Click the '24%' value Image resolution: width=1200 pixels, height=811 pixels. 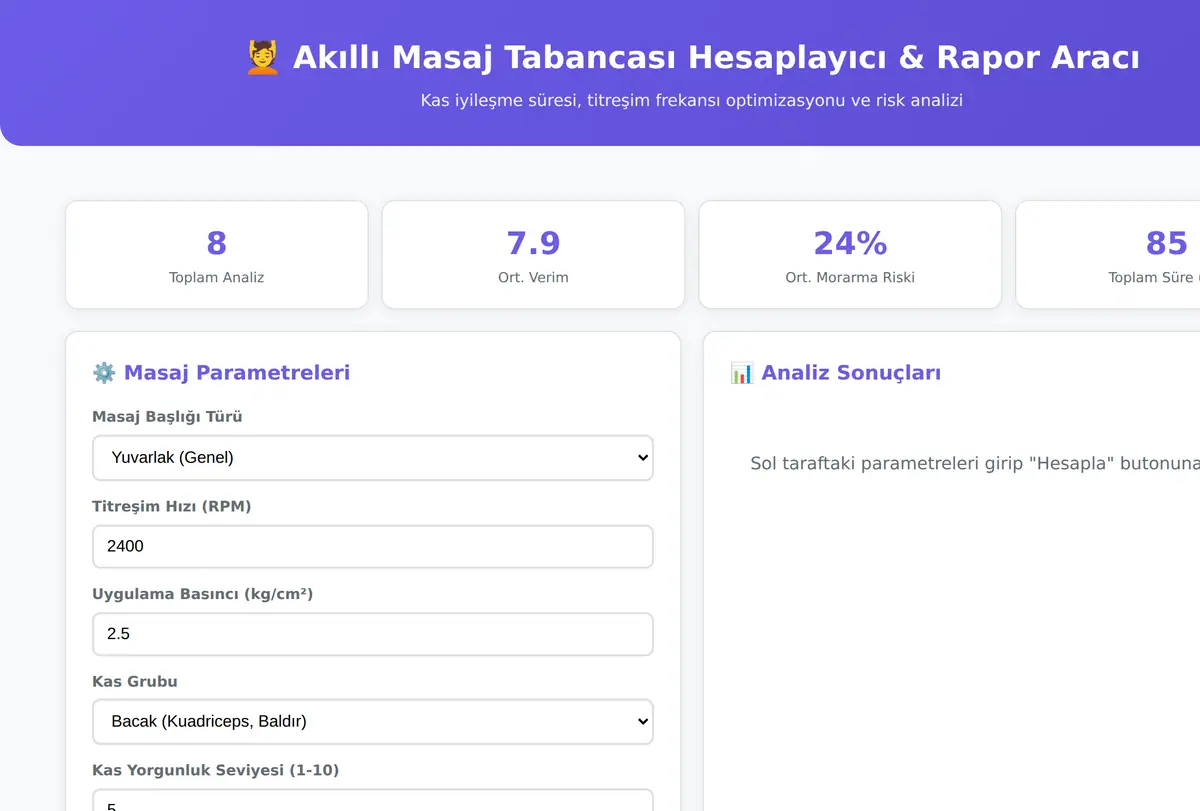pos(850,243)
